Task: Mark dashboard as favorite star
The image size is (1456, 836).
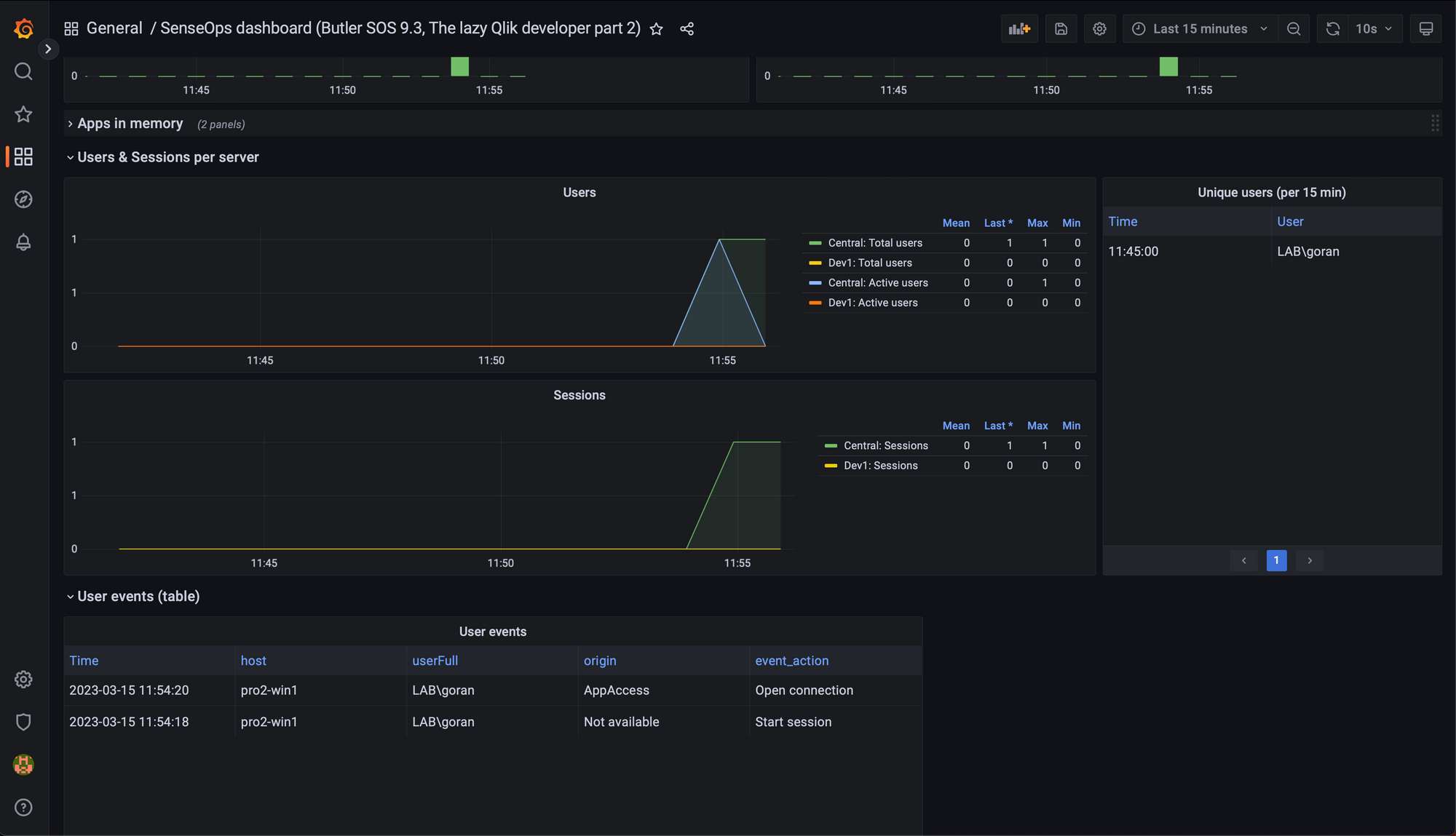Action: tap(657, 28)
